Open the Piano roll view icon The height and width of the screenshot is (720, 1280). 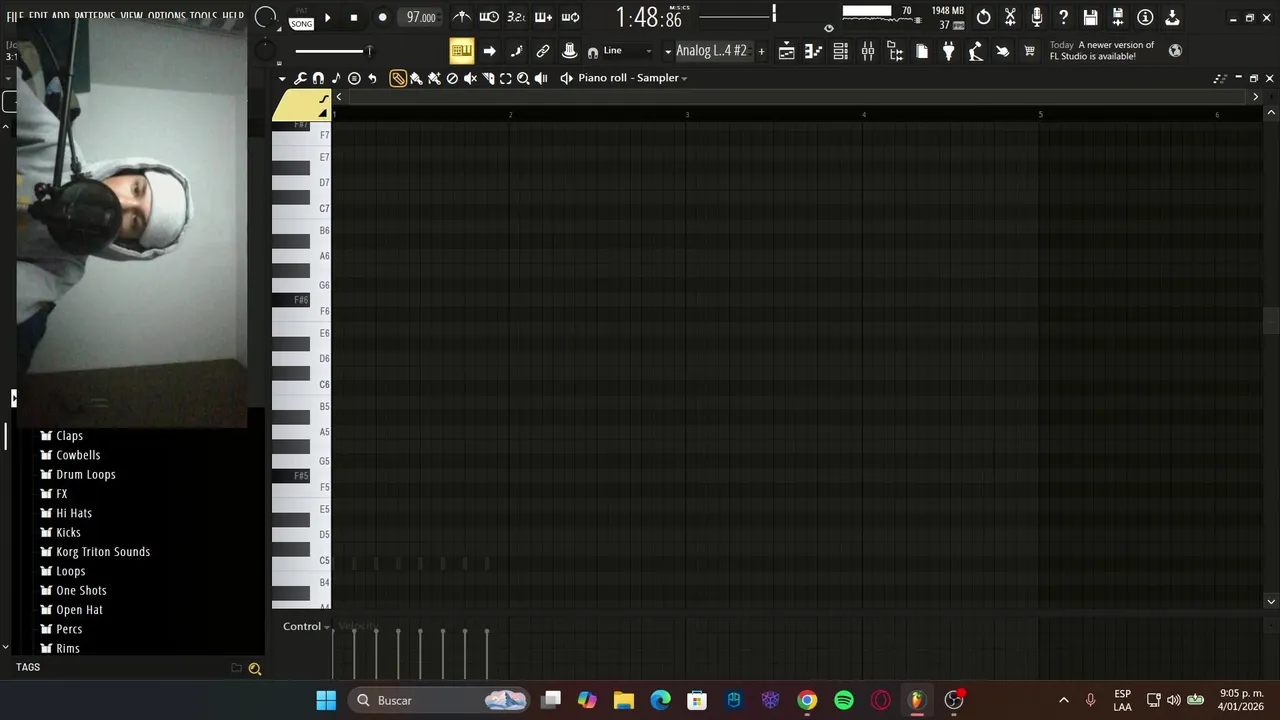coord(814,51)
